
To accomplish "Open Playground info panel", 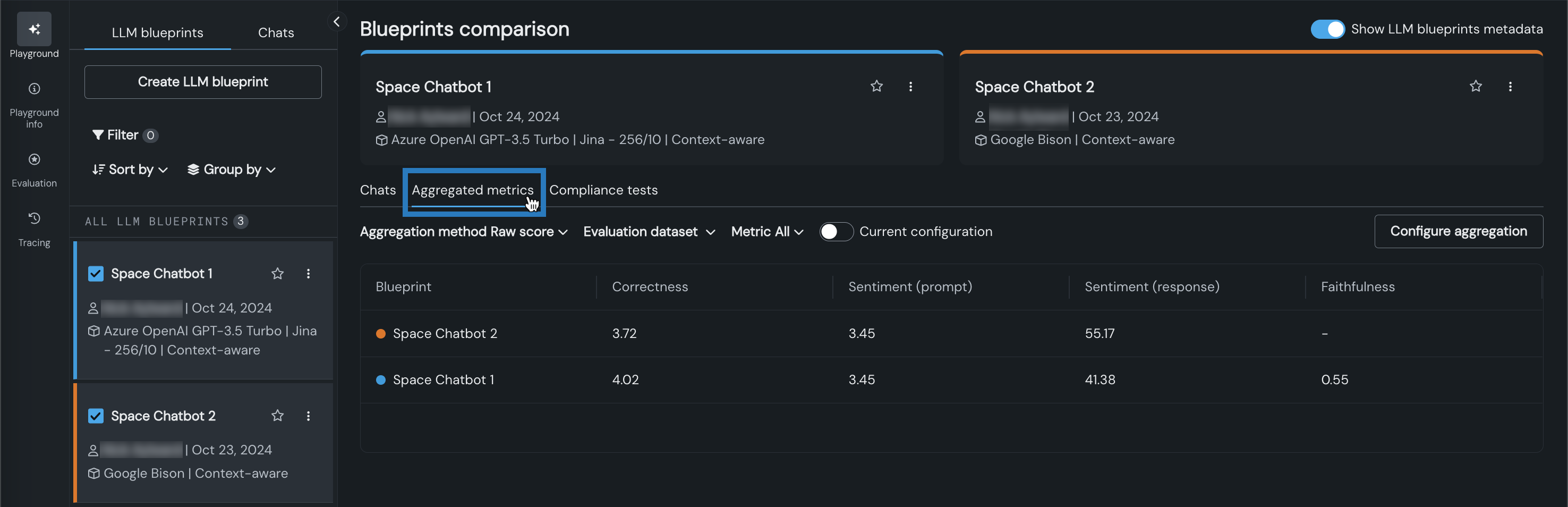I will [x=34, y=89].
